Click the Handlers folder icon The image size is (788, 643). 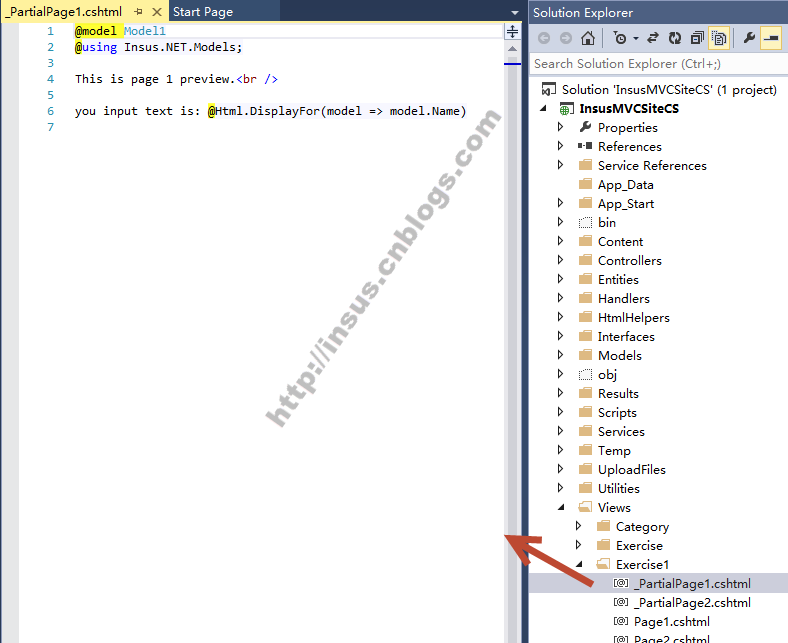click(x=585, y=298)
